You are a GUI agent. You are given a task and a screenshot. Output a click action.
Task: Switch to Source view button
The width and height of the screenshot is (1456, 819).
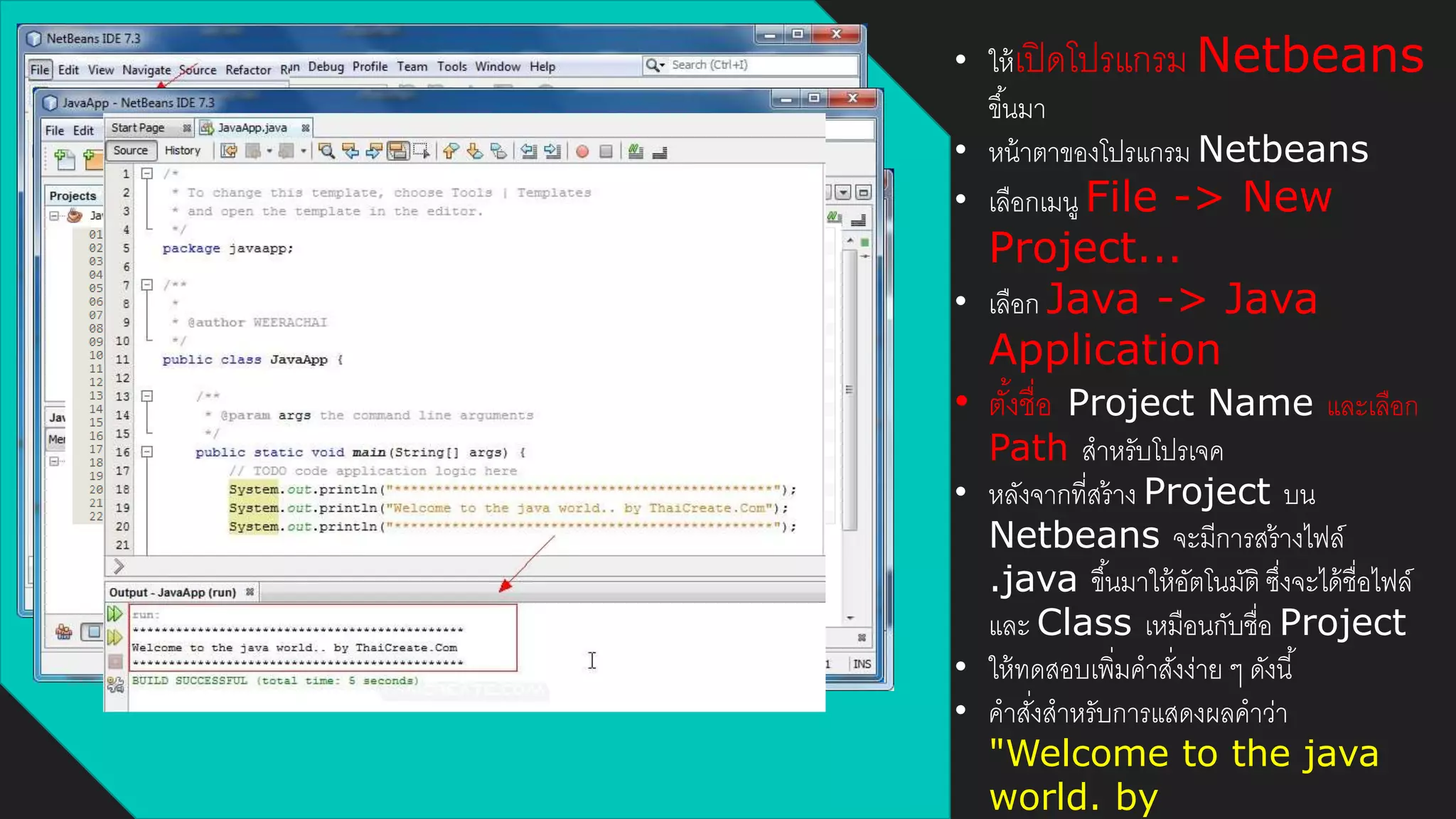131,151
